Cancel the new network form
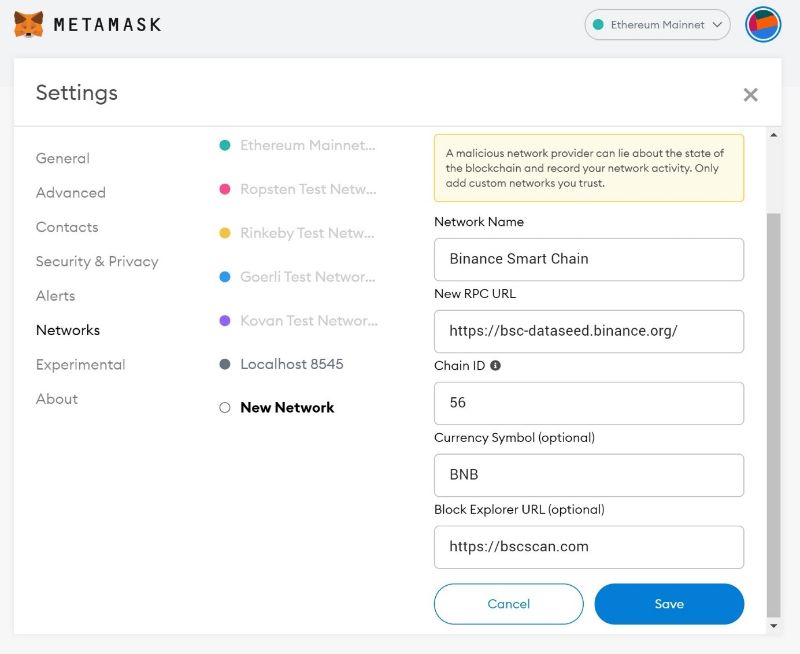Viewport: 800px width, 654px height. coord(508,604)
